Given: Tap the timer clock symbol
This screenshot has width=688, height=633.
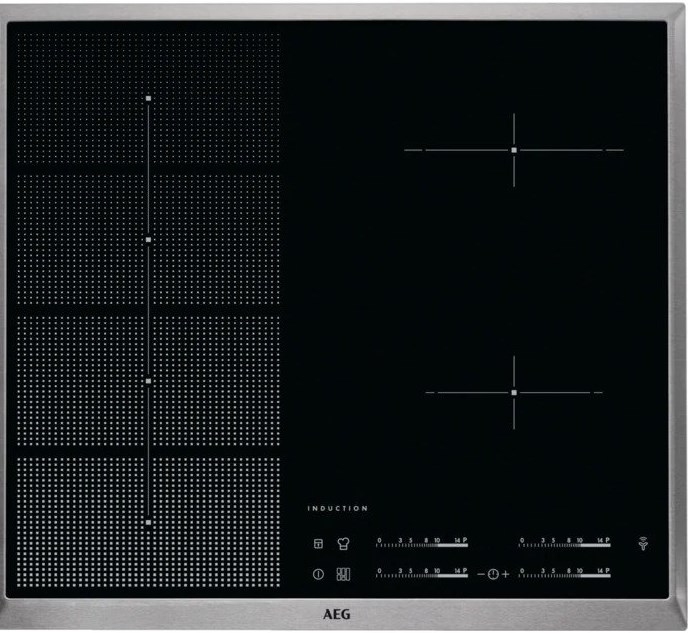Looking at the screenshot, I should pos(493,574).
